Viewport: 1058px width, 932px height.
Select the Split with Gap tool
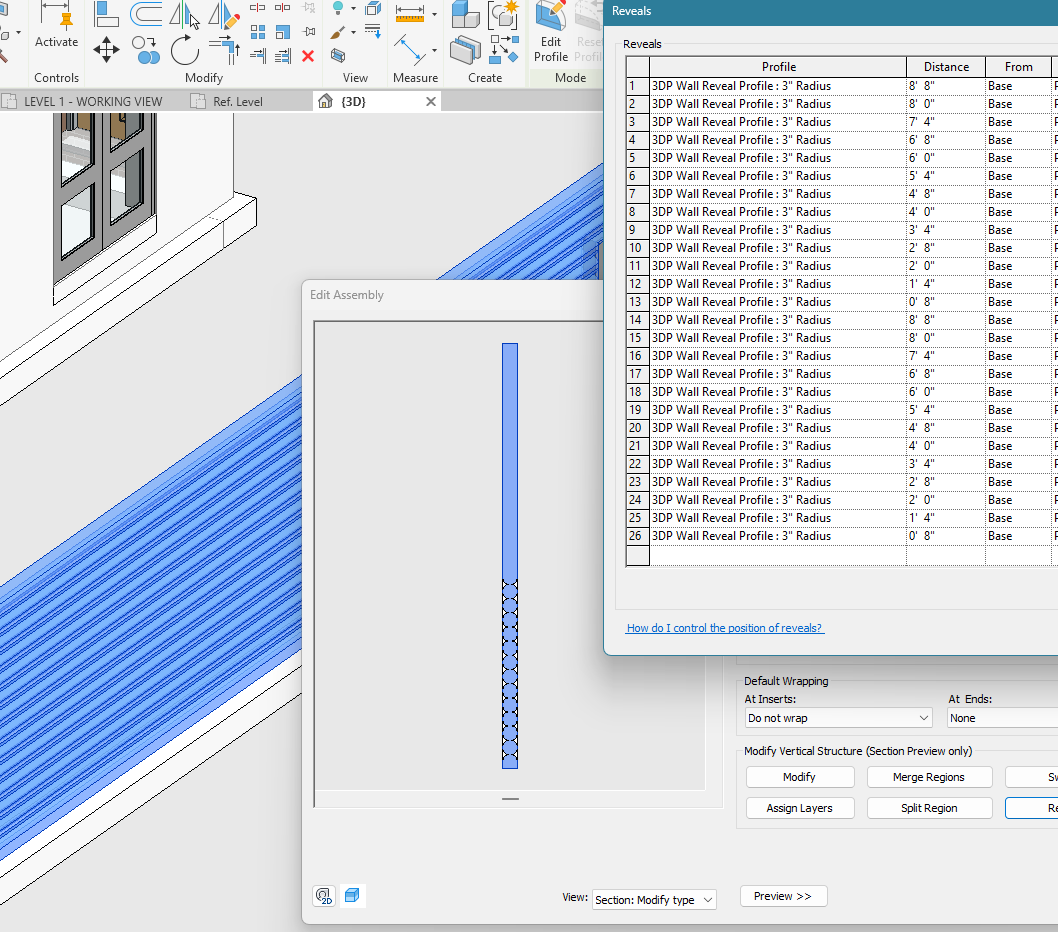tap(283, 7)
